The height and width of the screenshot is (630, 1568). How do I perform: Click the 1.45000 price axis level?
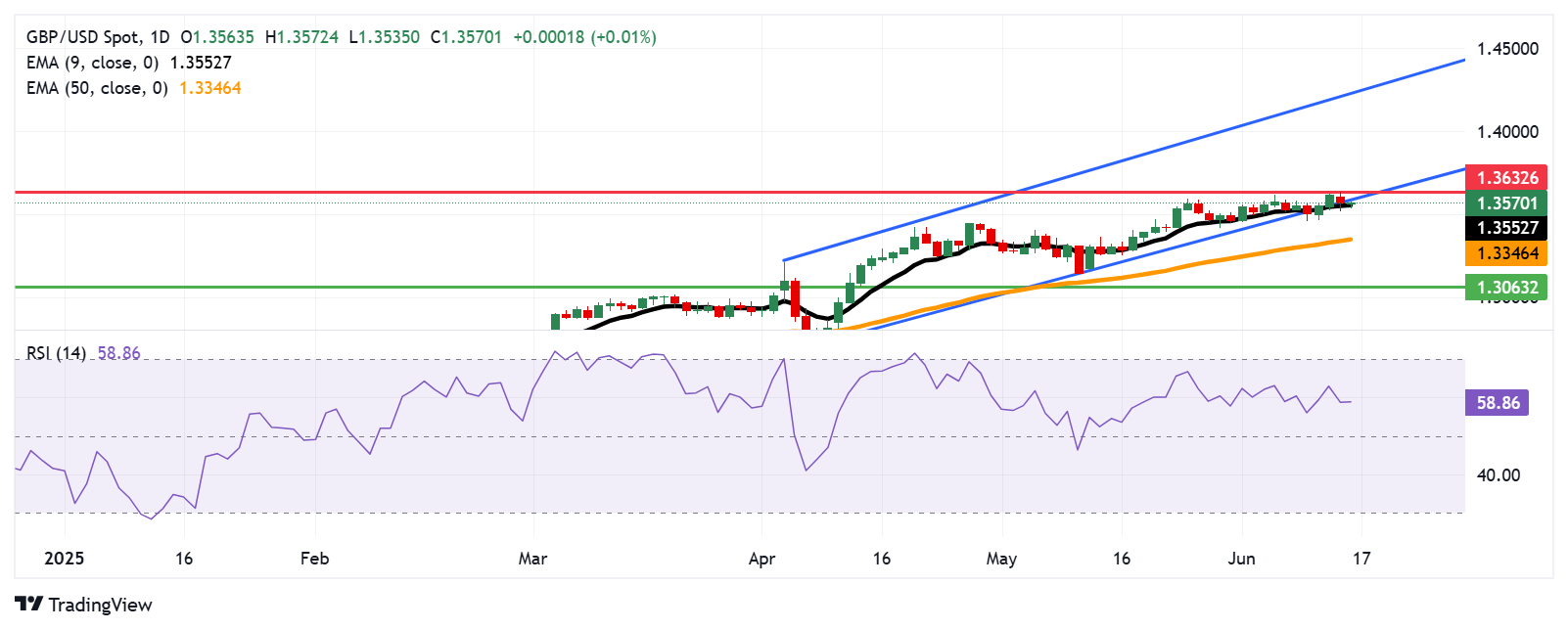(x=1506, y=49)
